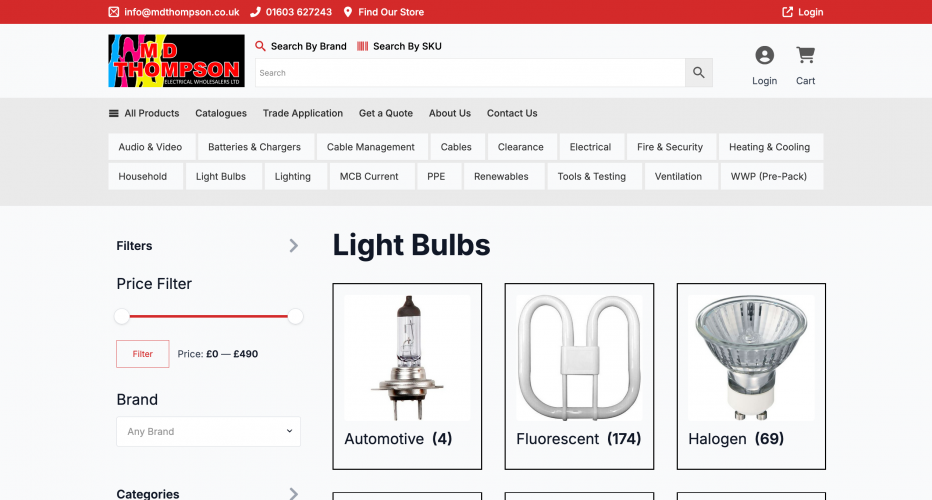Click the Search By Brand text
932x500 pixels.
[308, 46]
